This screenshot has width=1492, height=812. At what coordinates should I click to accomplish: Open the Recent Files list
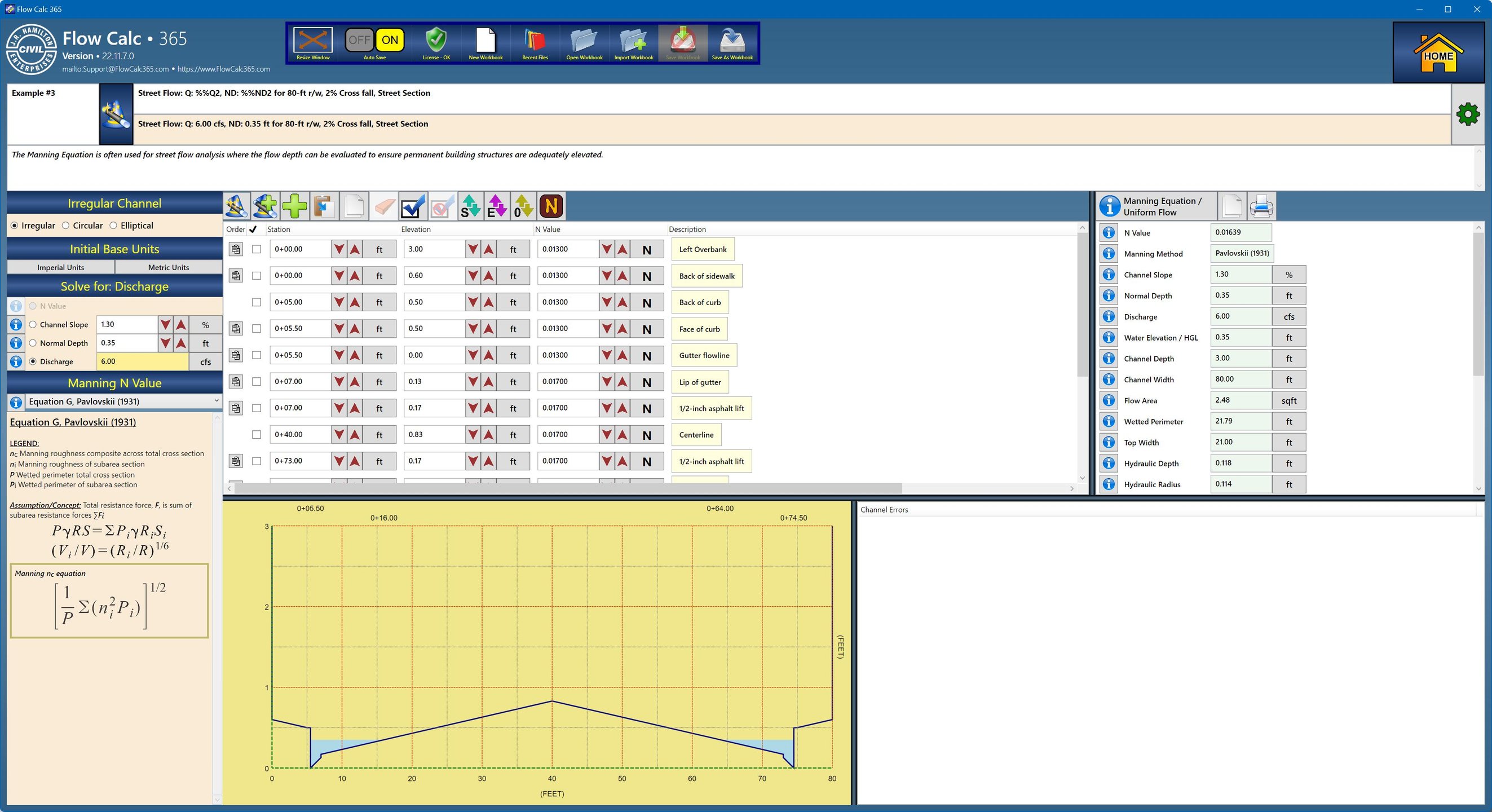tap(535, 41)
